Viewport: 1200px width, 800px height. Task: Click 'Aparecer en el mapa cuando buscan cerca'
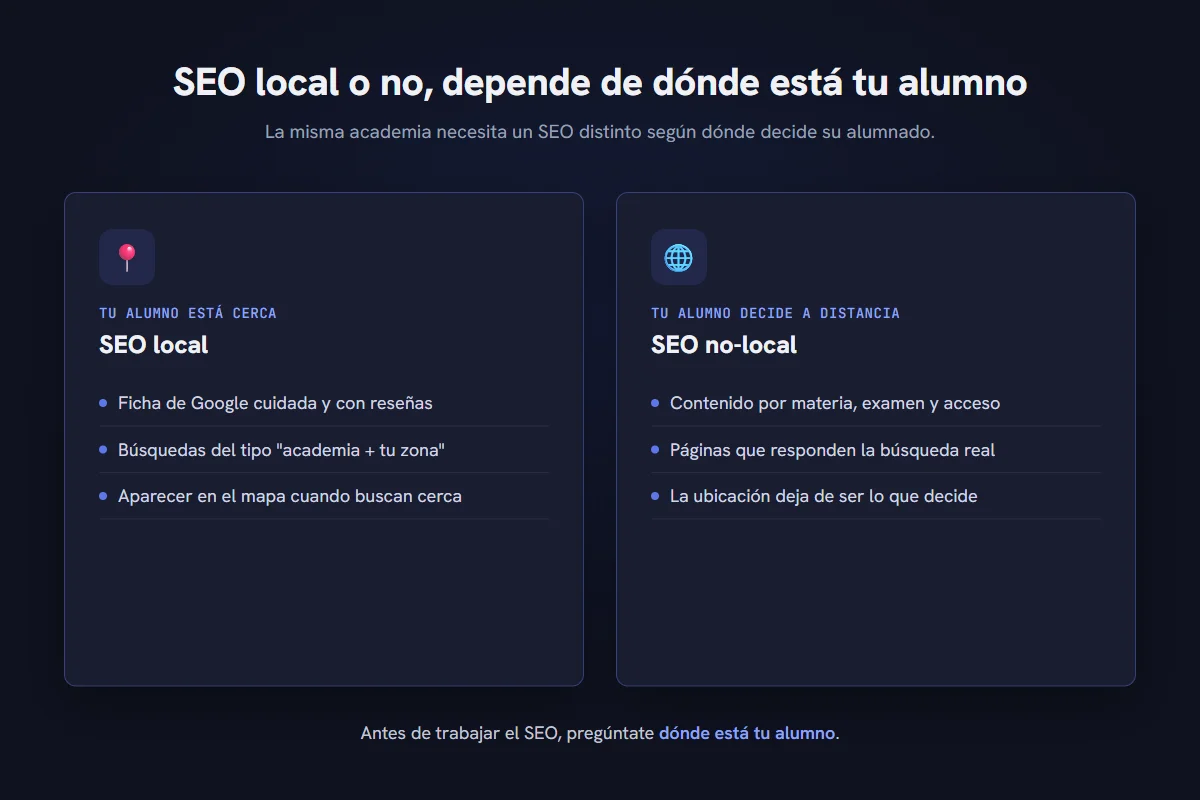(290, 496)
